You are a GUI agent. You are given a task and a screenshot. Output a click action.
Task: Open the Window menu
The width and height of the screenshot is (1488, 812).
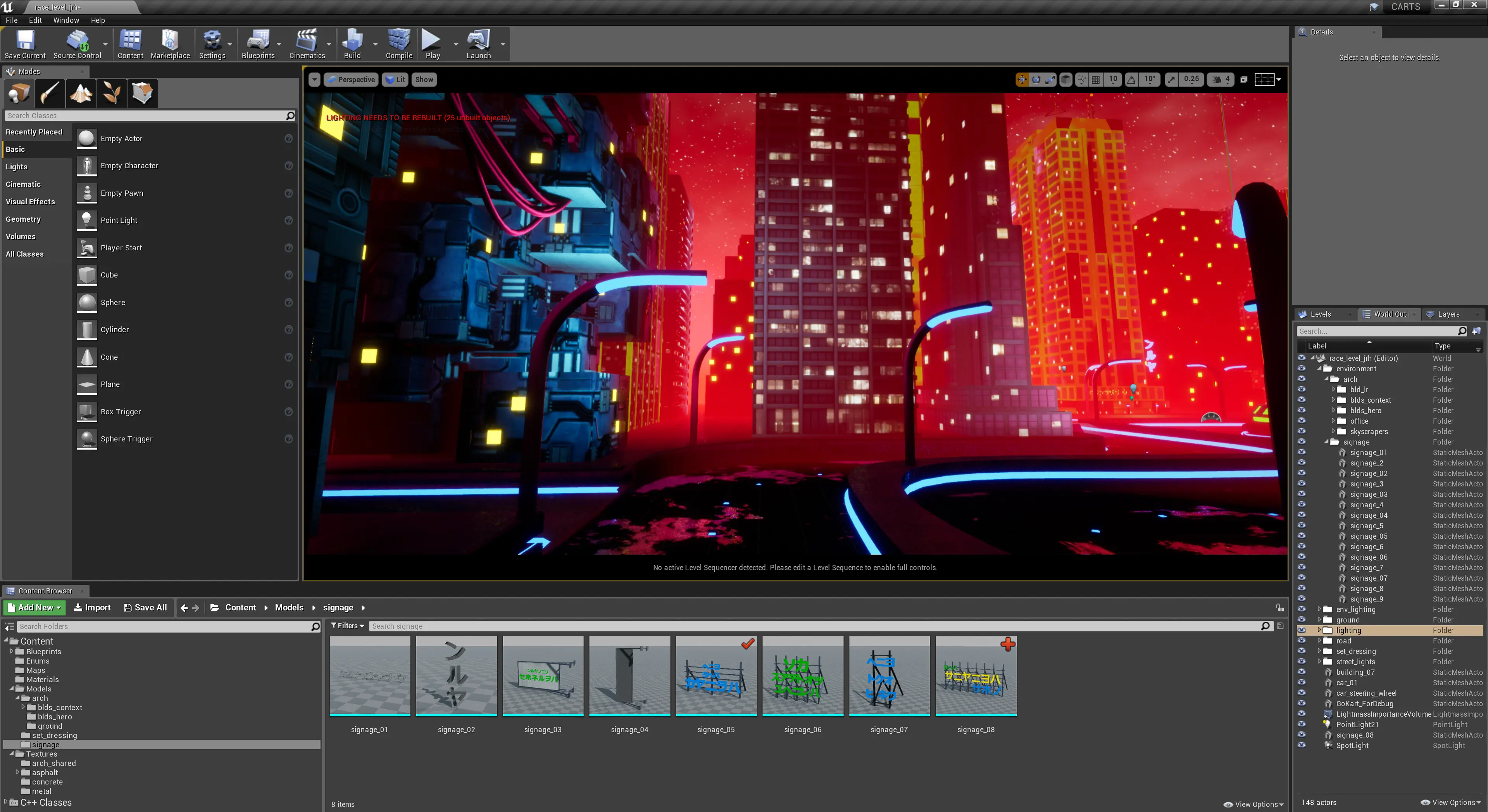66,20
